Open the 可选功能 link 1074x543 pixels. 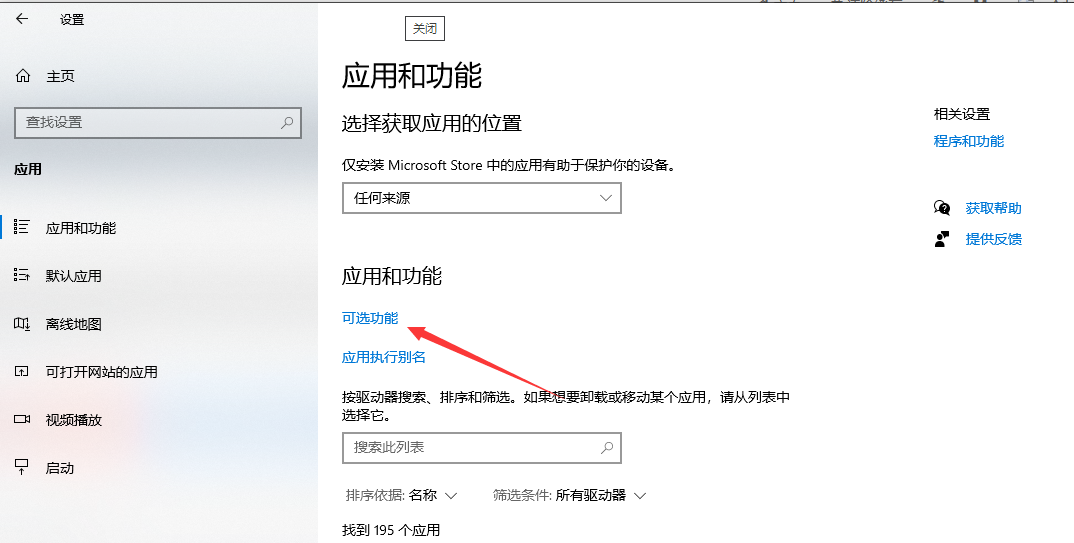point(370,318)
